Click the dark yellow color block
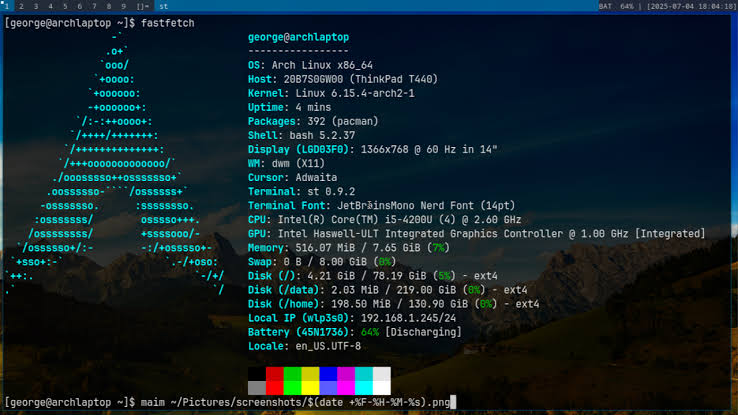 click(311, 374)
